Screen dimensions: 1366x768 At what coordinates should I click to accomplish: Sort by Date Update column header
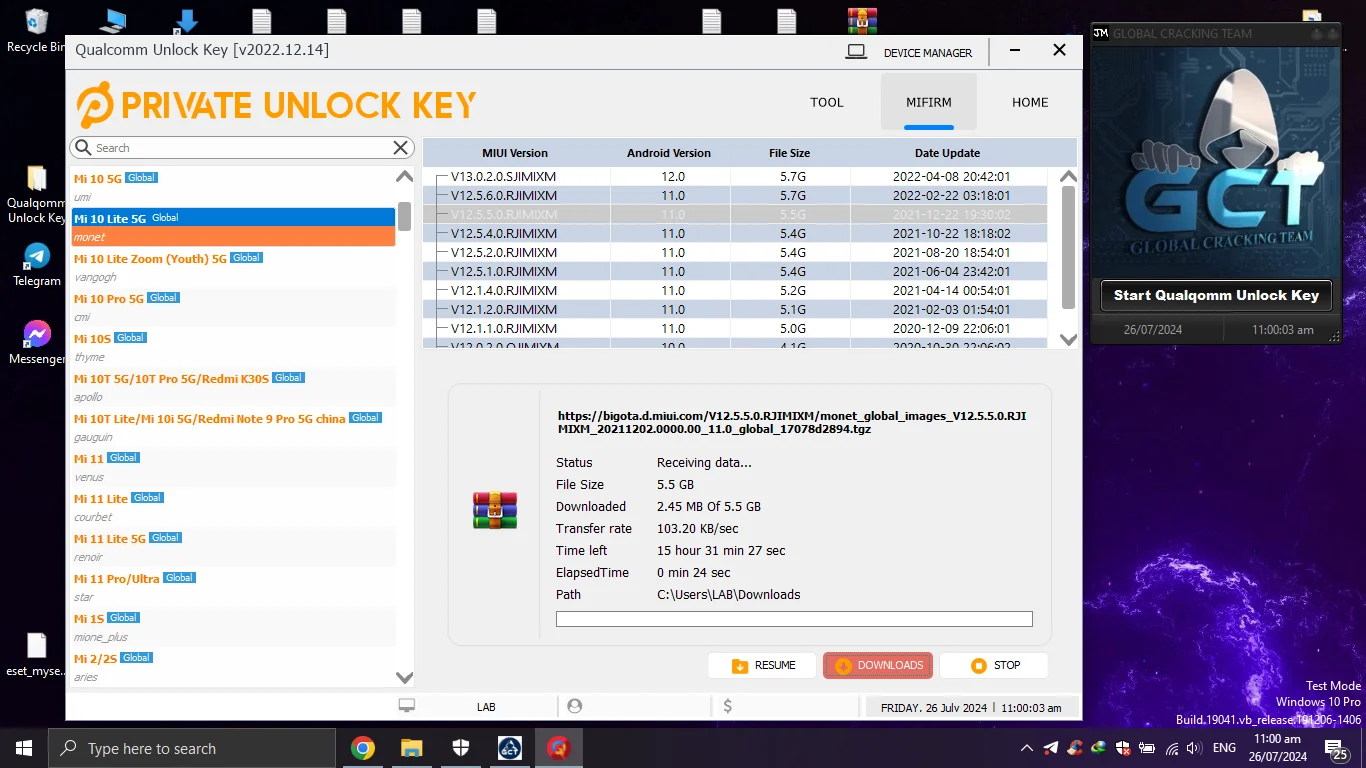947,153
